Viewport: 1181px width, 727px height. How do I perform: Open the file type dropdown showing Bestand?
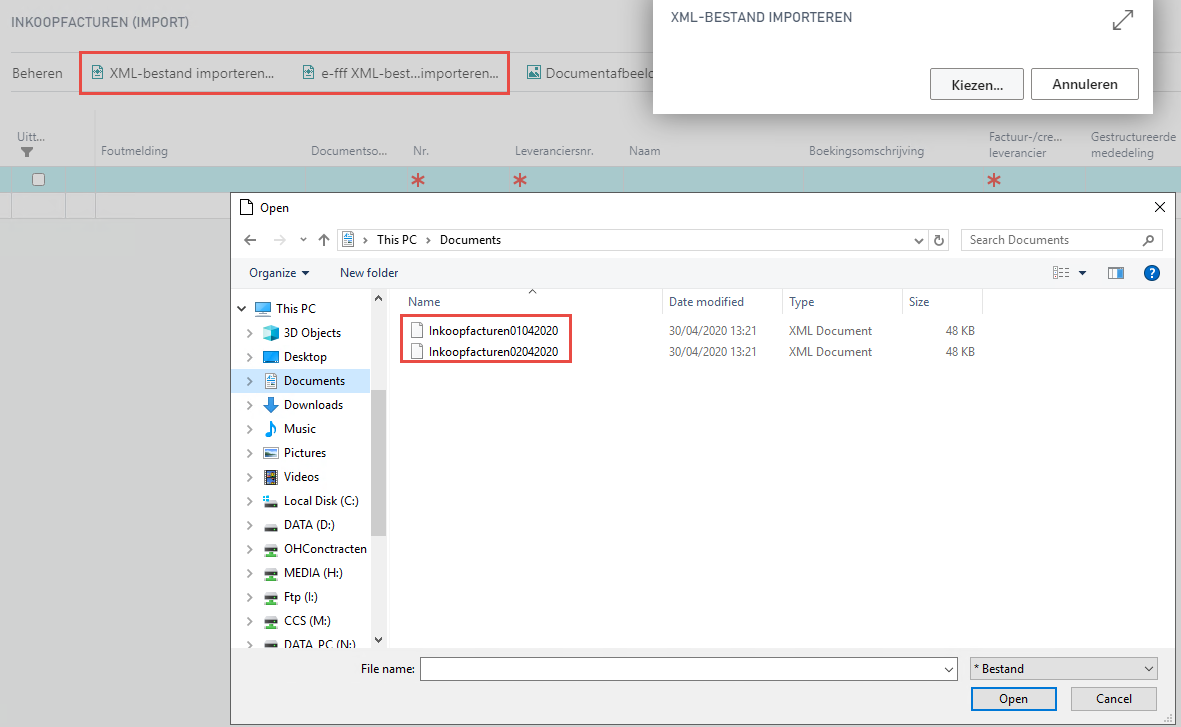pyautogui.click(x=1062, y=668)
